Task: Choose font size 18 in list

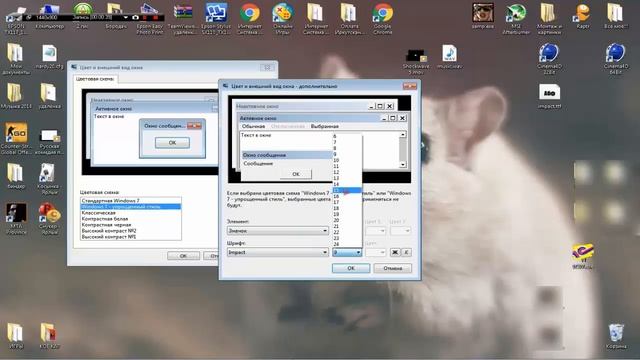Action: [x=347, y=208]
